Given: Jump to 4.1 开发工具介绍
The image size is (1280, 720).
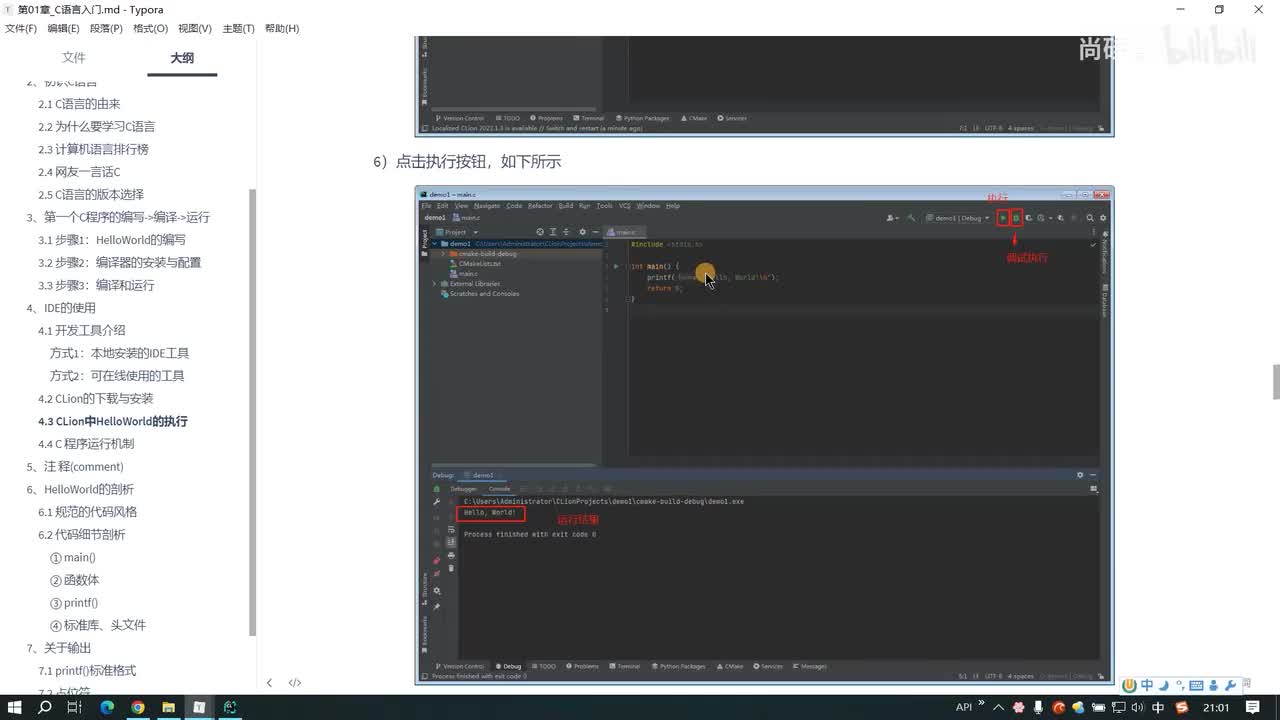Looking at the screenshot, I should pyautogui.click(x=82, y=331).
